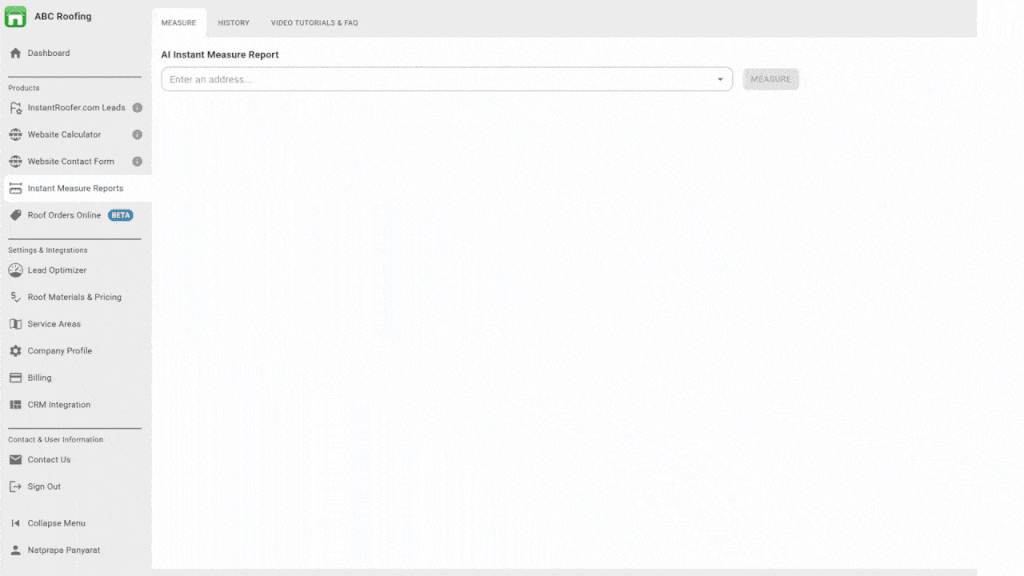This screenshot has width=1024, height=576.
Task: Switch to the History tab
Action: (x=233, y=23)
